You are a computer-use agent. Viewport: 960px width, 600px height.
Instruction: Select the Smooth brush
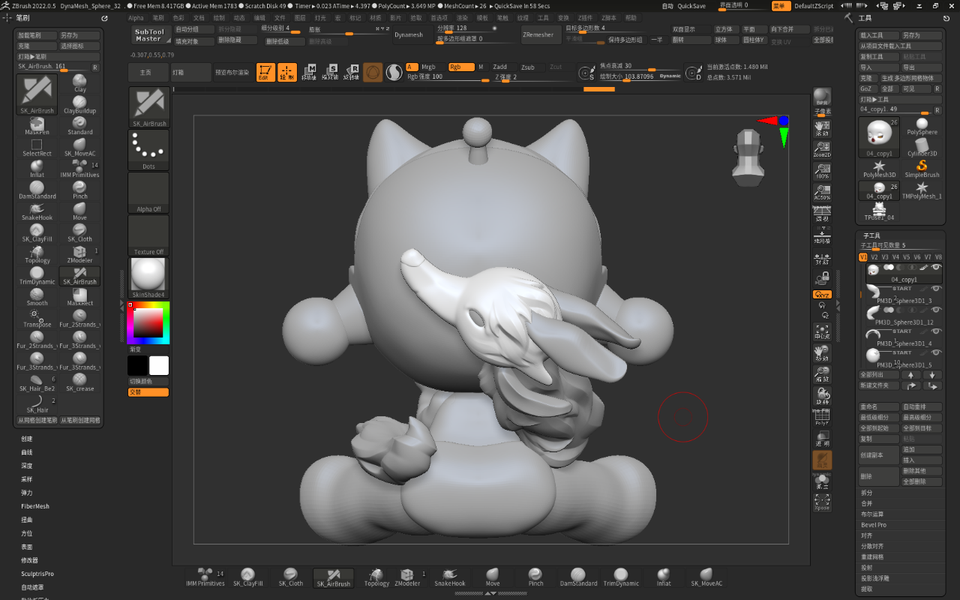coord(37,297)
